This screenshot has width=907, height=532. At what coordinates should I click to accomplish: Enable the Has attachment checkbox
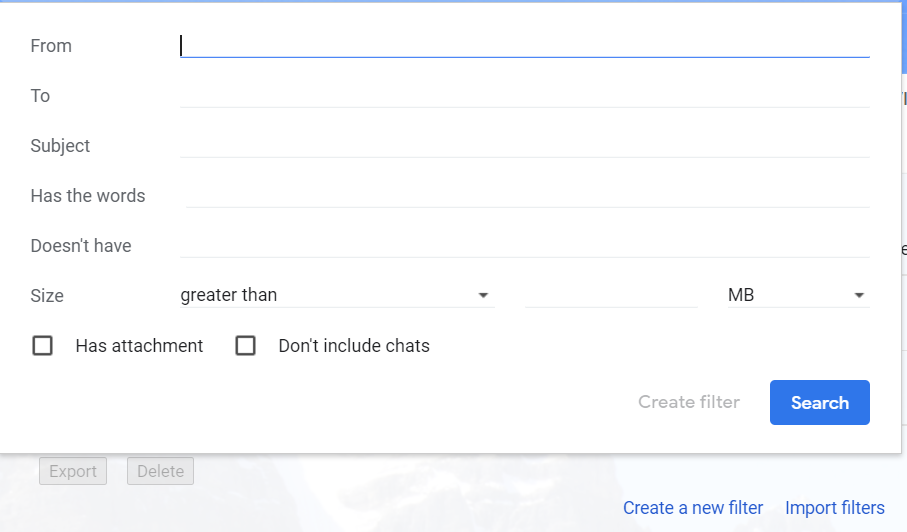click(x=42, y=346)
